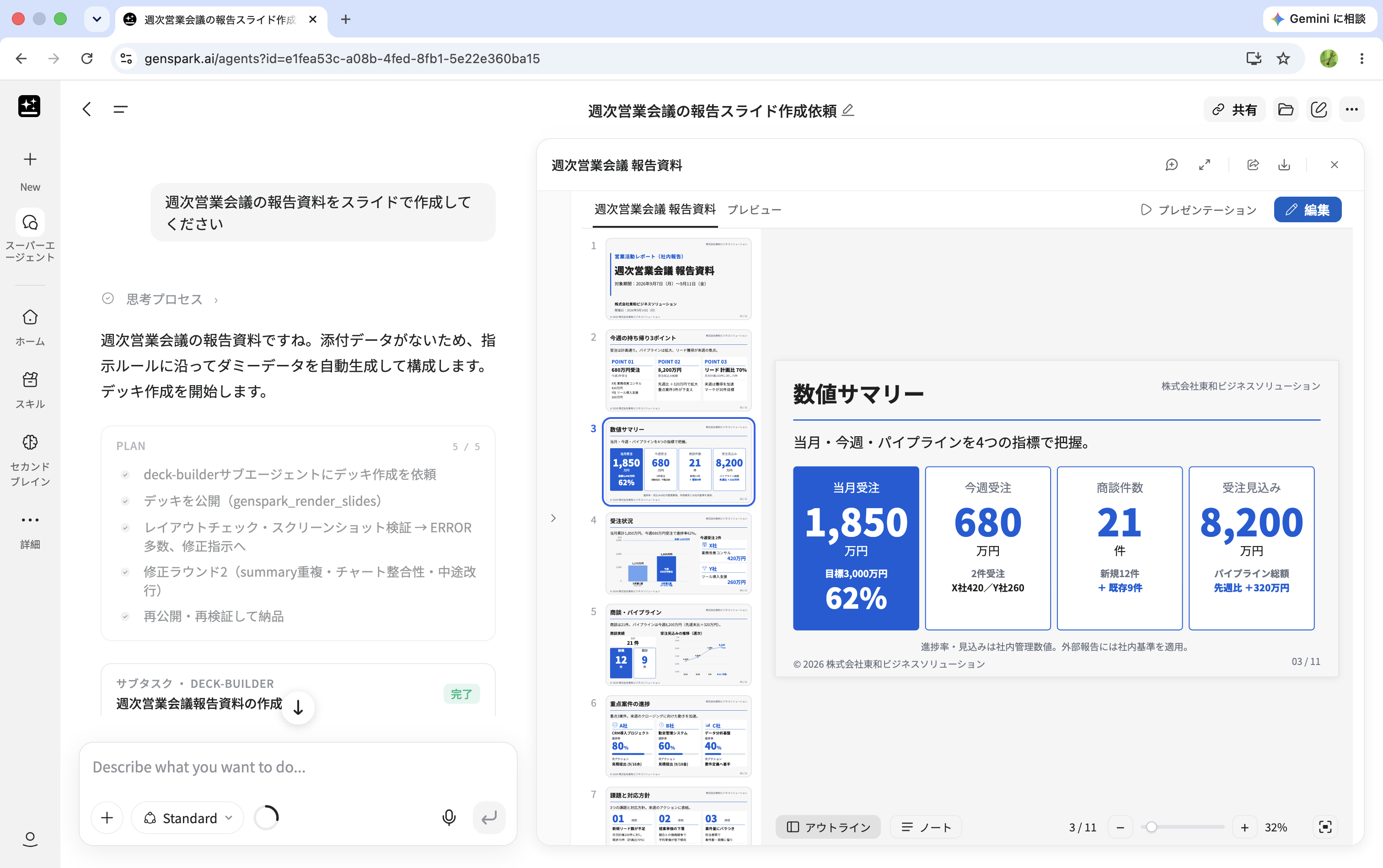Toggle the ノート notes panel
This screenshot has height=868, width=1383.
926,827
